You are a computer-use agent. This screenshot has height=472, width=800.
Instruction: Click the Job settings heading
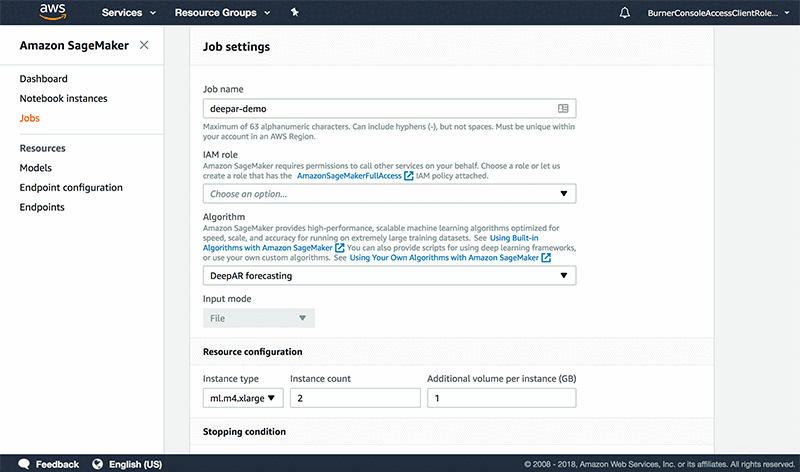point(236,46)
